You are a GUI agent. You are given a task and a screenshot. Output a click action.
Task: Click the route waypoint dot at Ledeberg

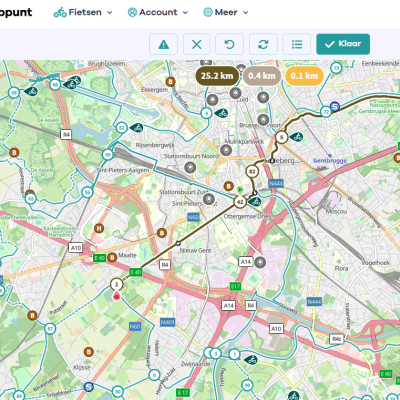272,161
